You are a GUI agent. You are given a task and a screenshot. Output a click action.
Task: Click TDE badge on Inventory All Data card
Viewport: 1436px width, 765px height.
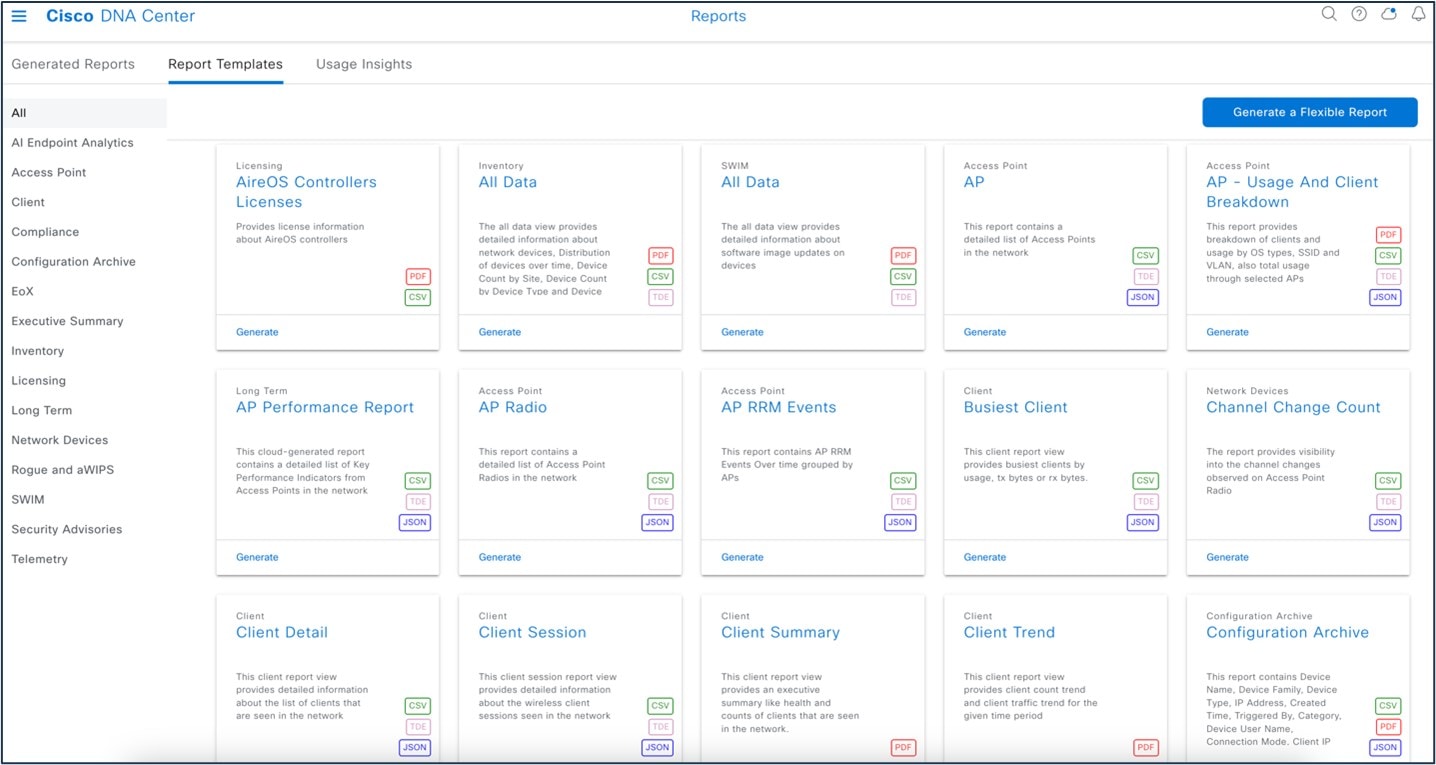(x=661, y=297)
